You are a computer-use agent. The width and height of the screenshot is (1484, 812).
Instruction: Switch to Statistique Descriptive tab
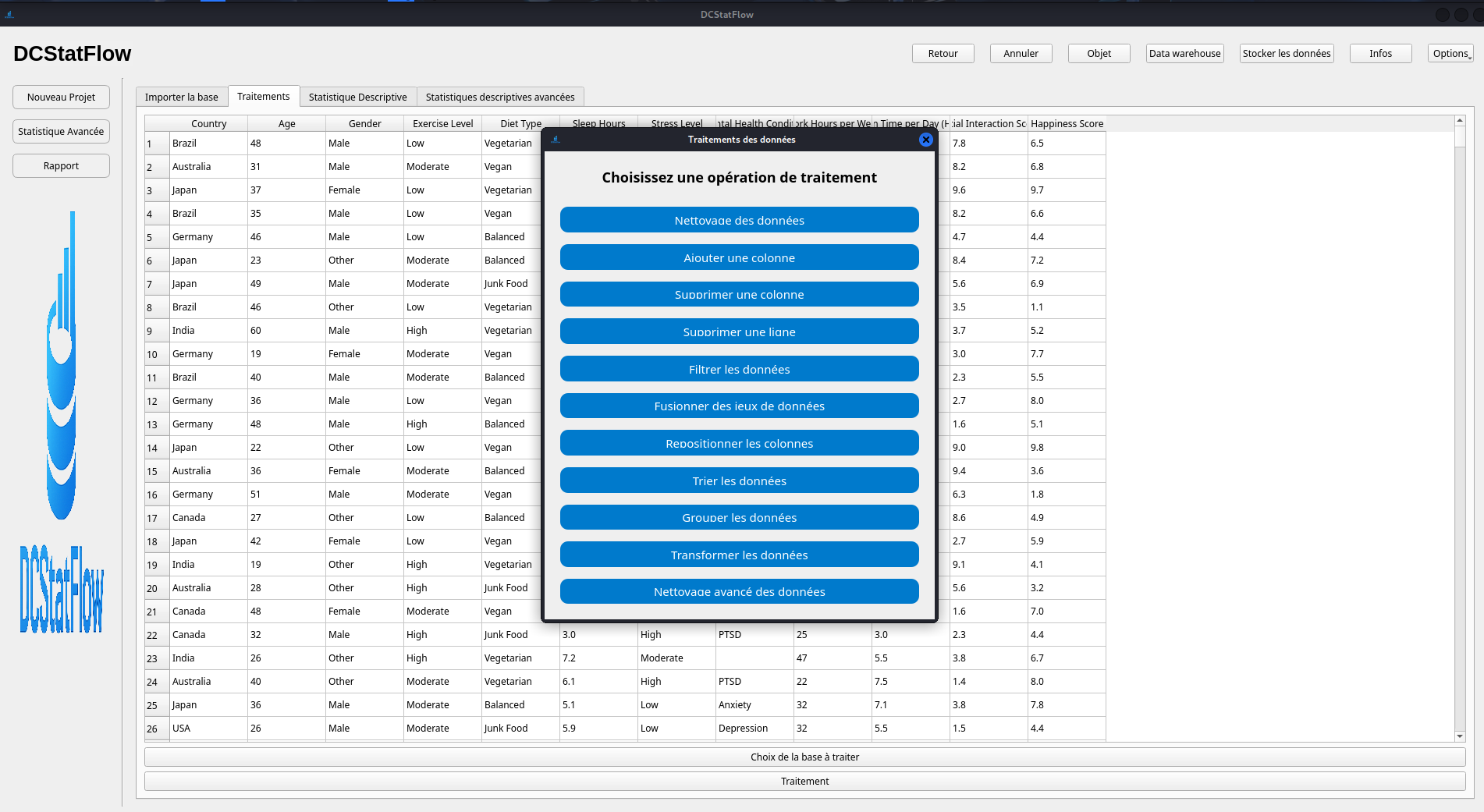pos(357,98)
